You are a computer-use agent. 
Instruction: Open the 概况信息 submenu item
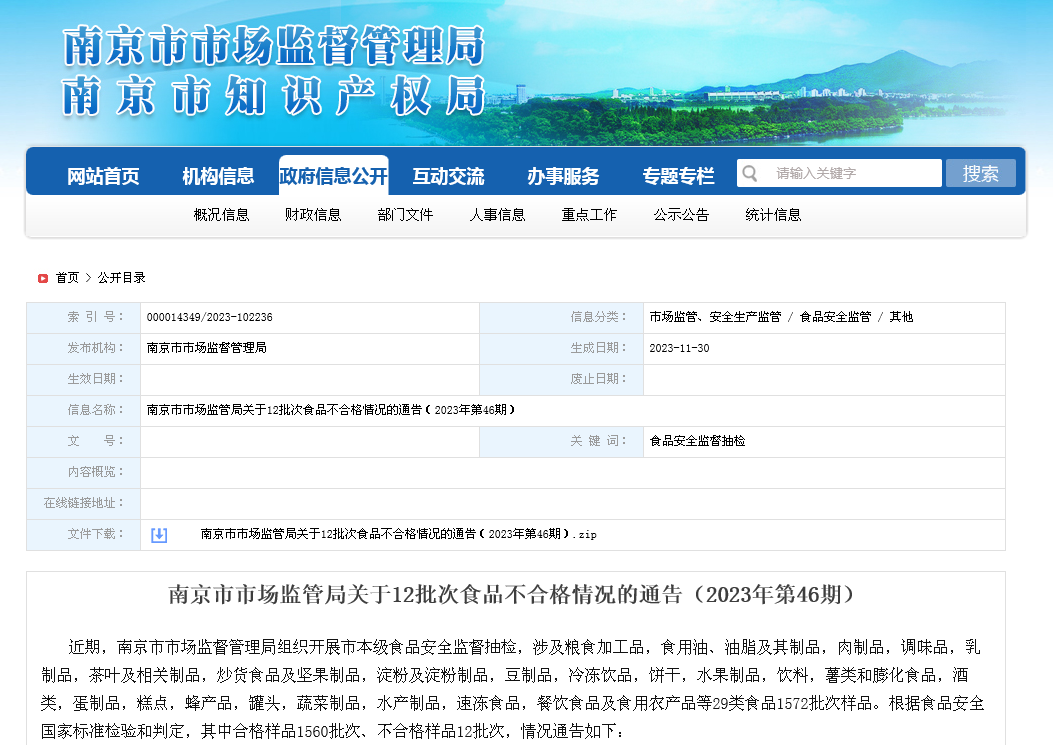click(221, 215)
